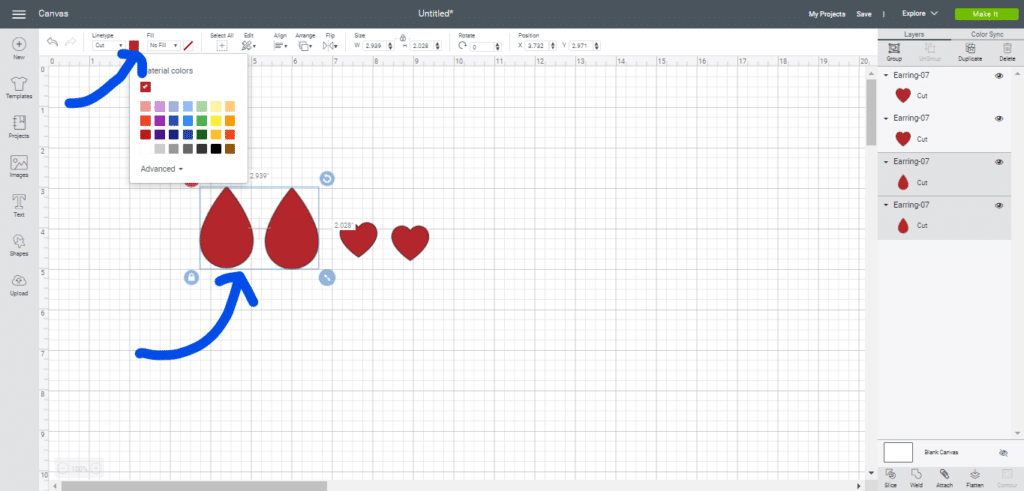Open the Images library

[19, 166]
